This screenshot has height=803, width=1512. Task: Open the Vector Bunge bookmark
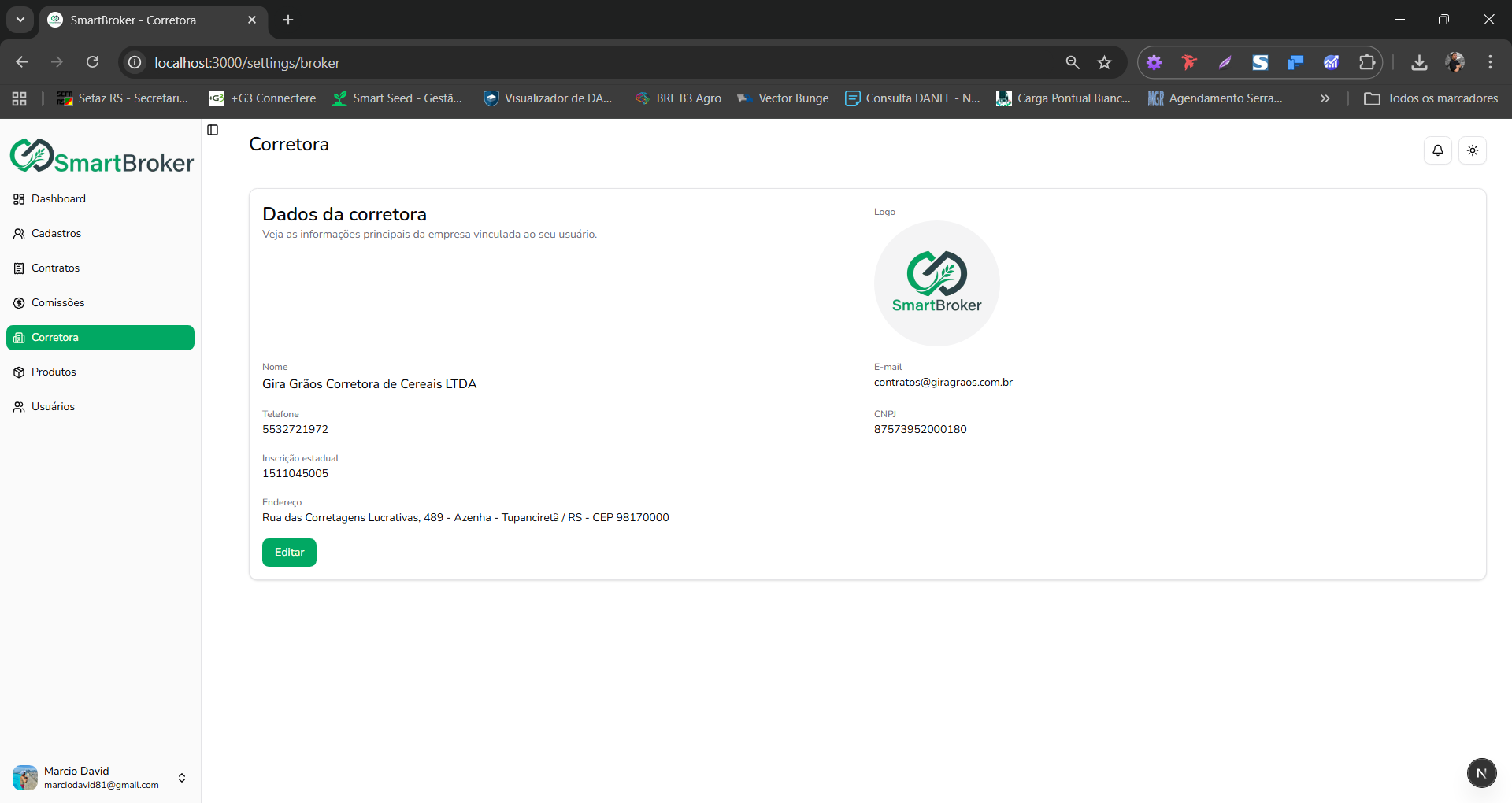point(783,98)
